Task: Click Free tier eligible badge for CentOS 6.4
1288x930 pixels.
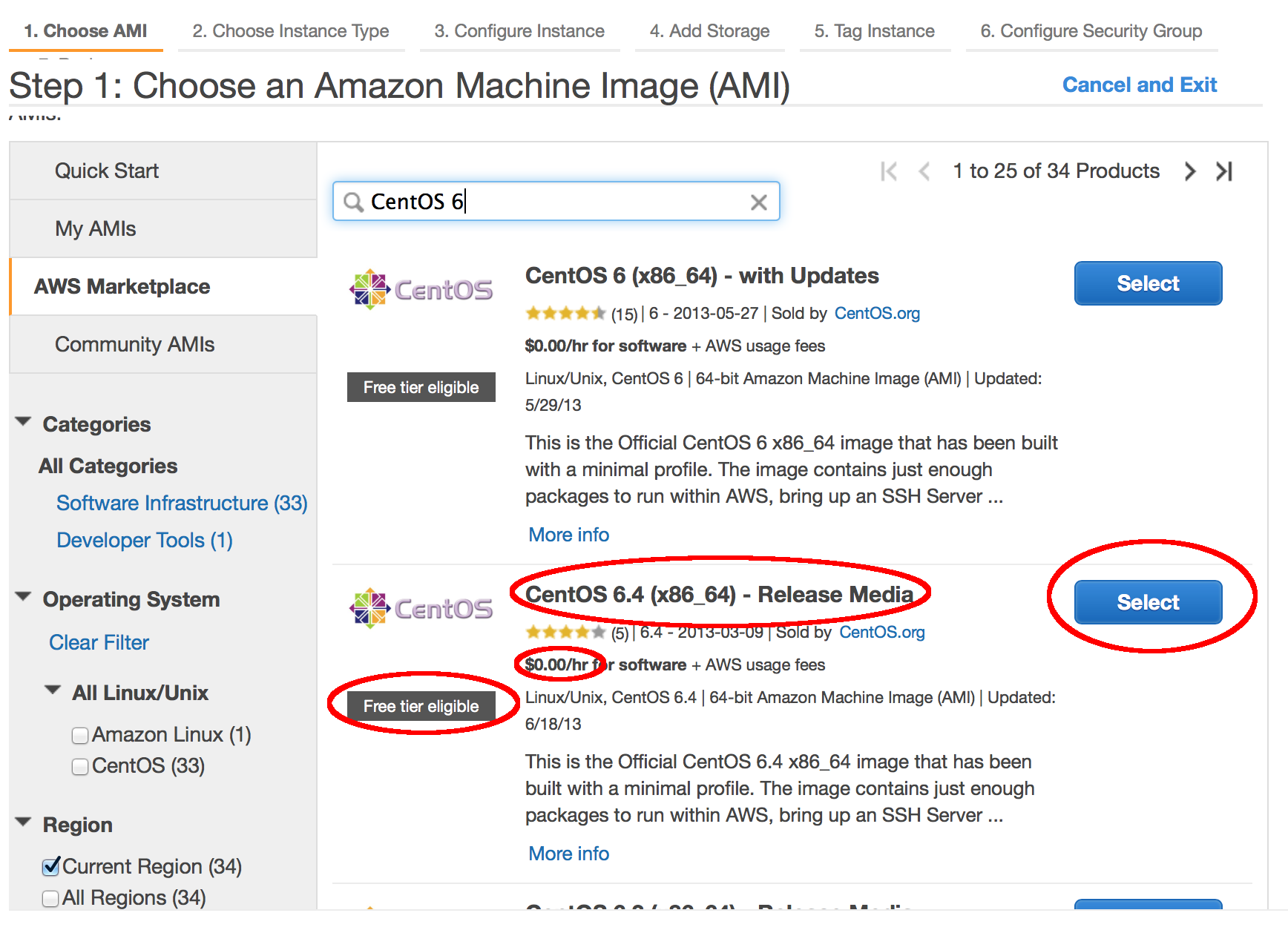Action: click(421, 706)
